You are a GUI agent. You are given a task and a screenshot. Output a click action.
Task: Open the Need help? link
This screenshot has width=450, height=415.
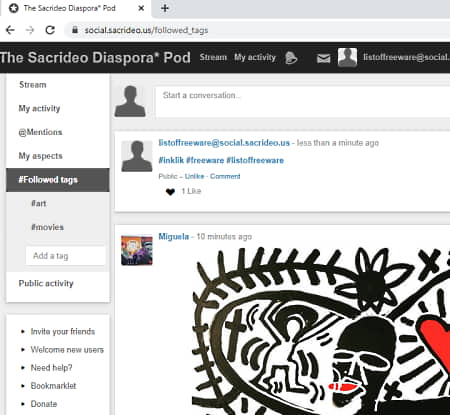(51, 368)
